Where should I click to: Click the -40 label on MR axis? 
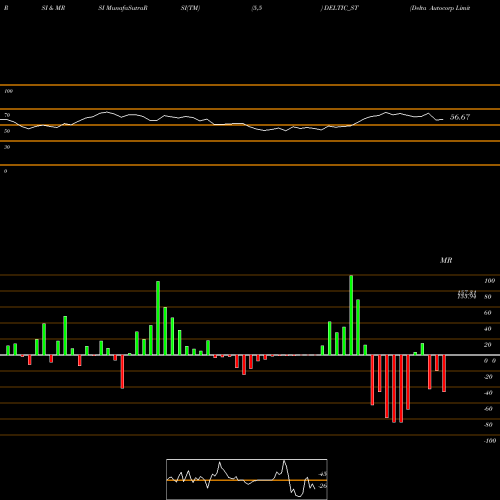(x=488, y=393)
